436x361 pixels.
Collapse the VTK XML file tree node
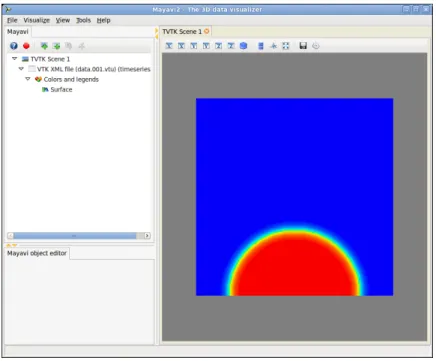pyautogui.click(x=21, y=69)
